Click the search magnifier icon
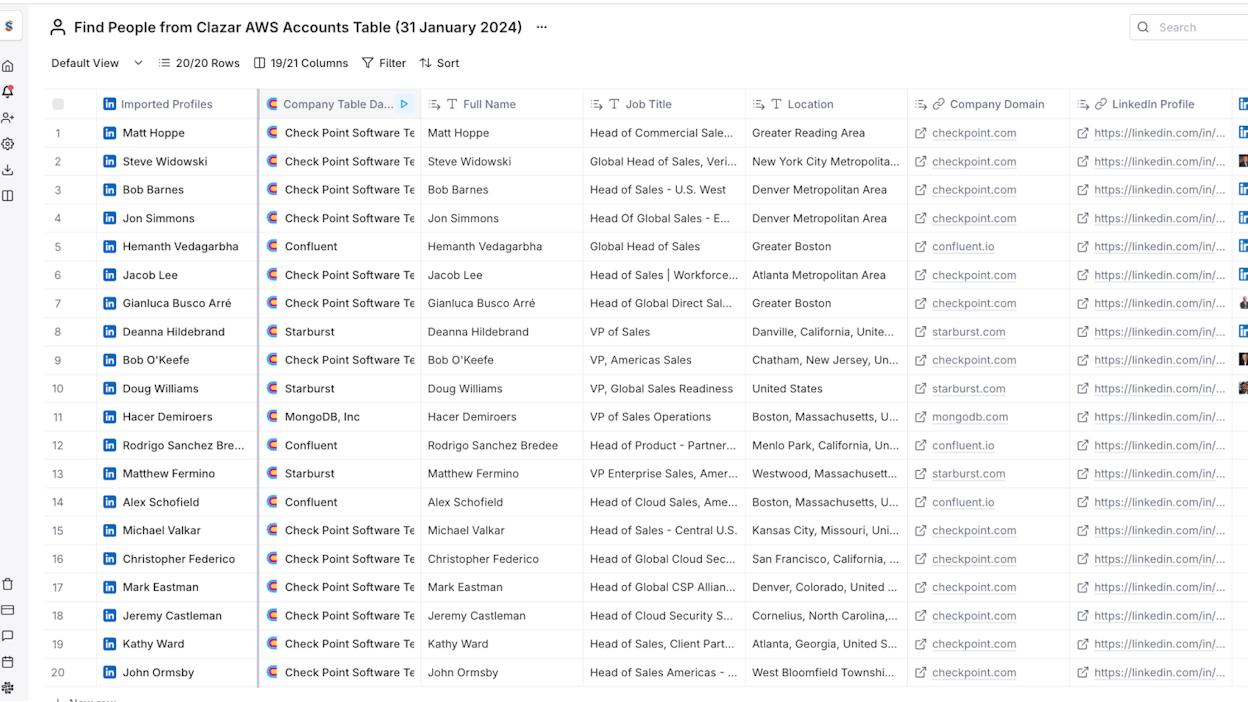This screenshot has width=1248, height=702. pyautogui.click(x=1144, y=27)
